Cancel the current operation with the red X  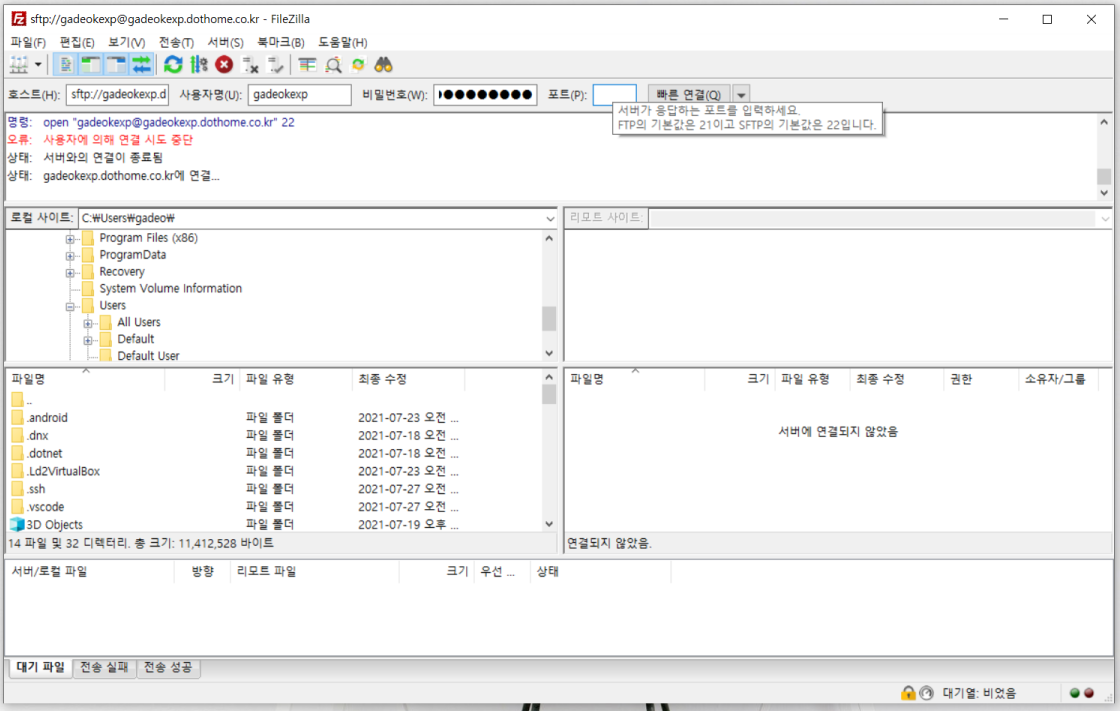pyautogui.click(x=224, y=65)
